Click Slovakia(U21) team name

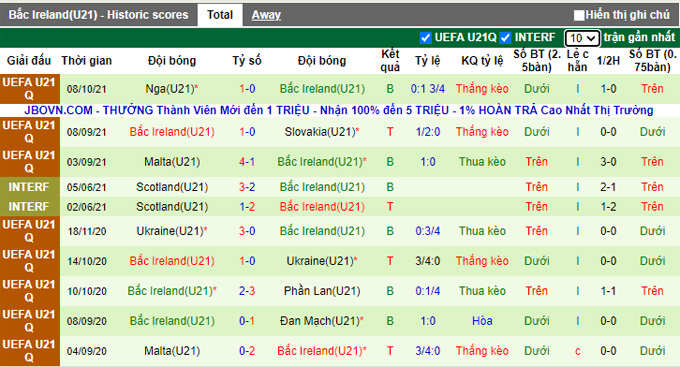322,132
